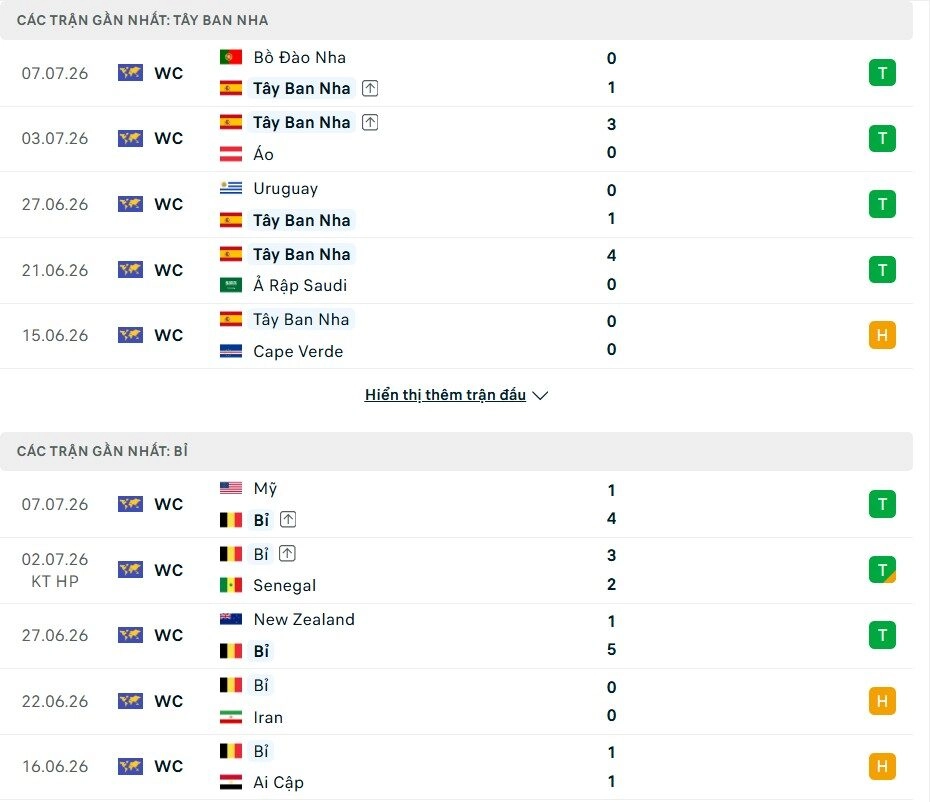Viewport: 930px width, 802px height.
Task: Click the World Cup logo on 21.06.26 row
Action: click(130, 270)
